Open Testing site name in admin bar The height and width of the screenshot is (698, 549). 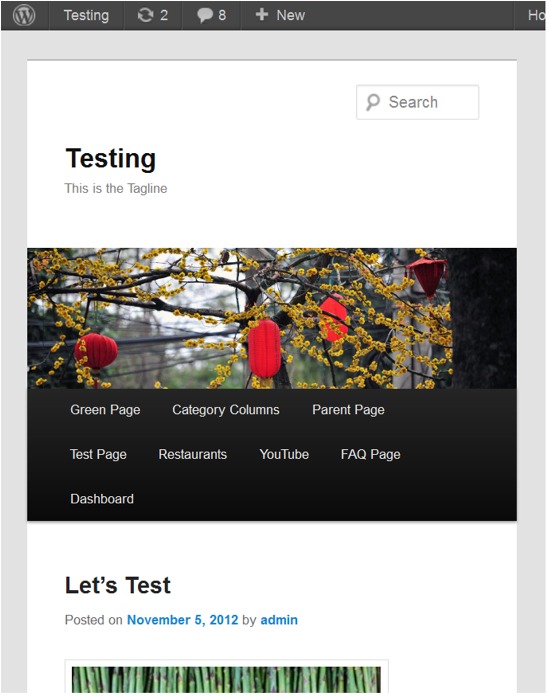[86, 15]
